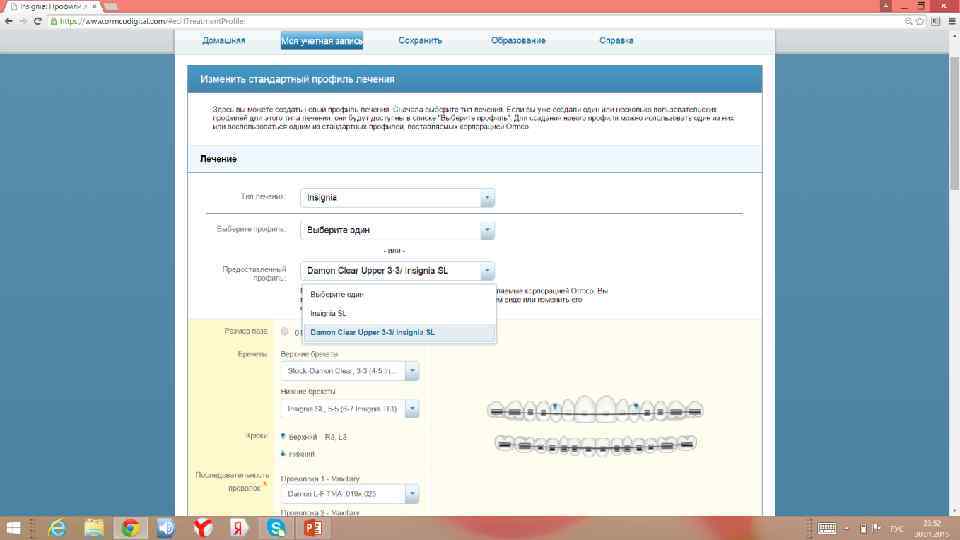
Task: Open the Домашняя nav tab
Action: tap(223, 40)
